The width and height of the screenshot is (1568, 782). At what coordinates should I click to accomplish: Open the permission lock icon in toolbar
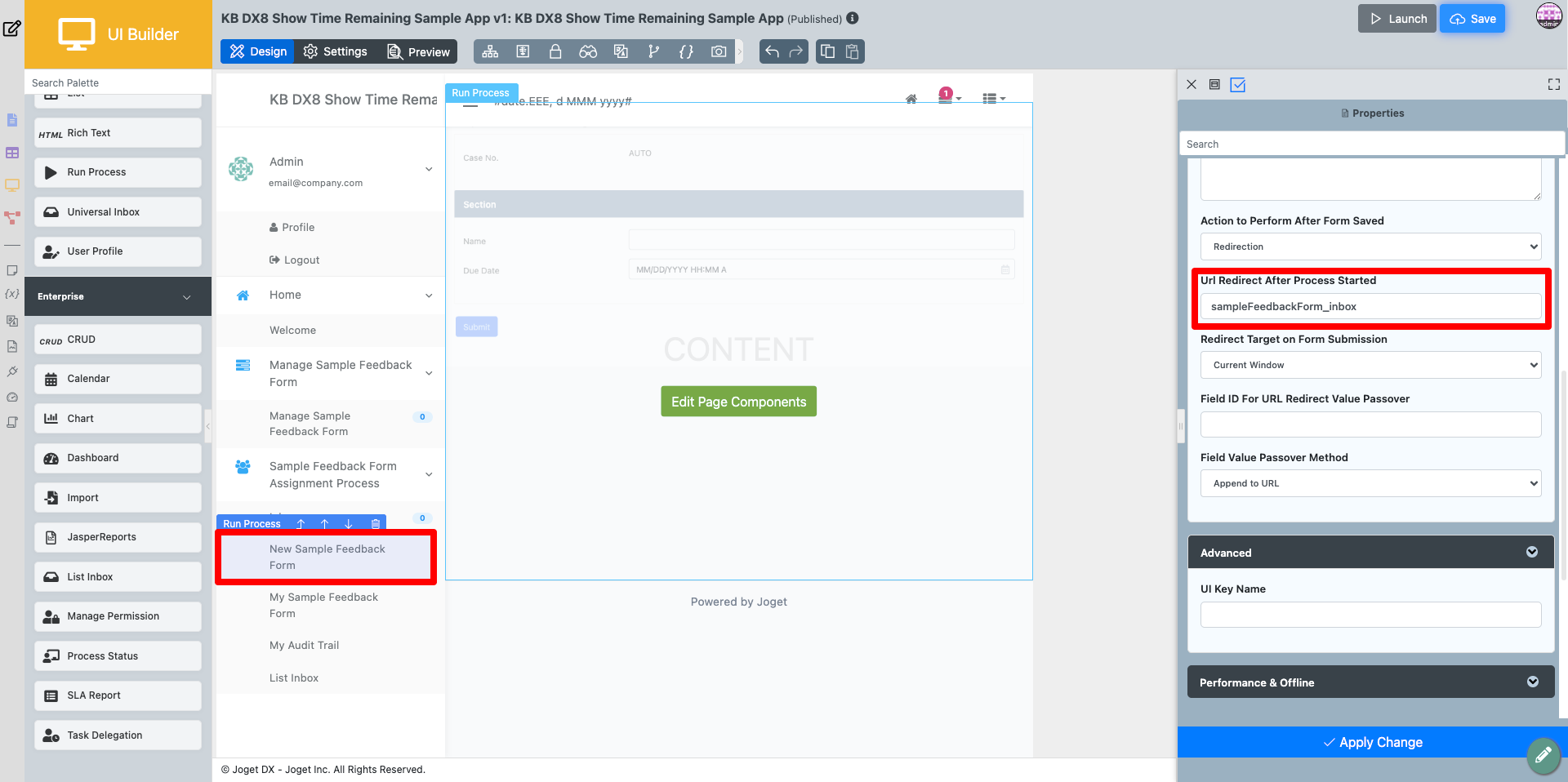point(555,51)
